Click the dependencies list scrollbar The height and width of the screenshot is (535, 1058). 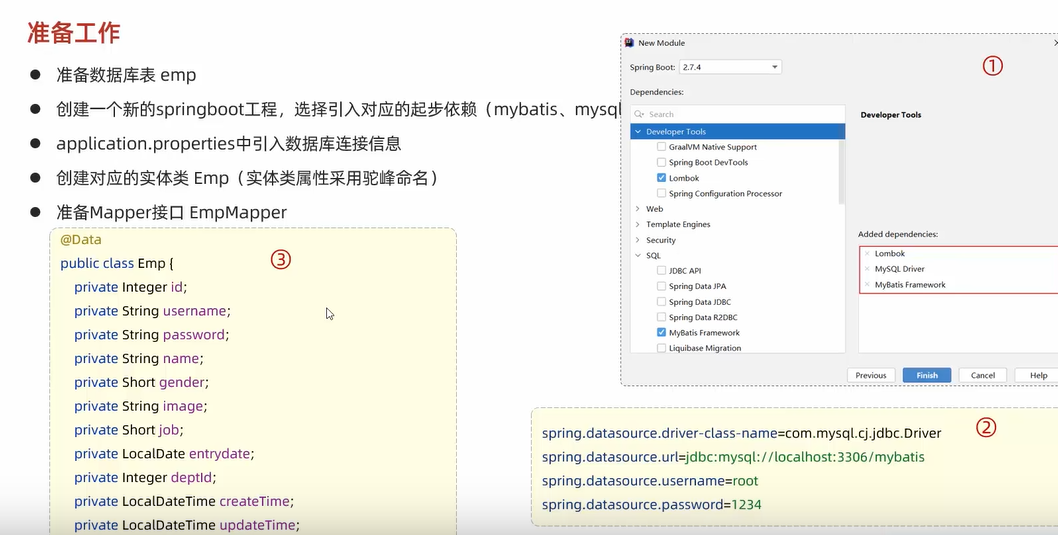tap(841, 172)
